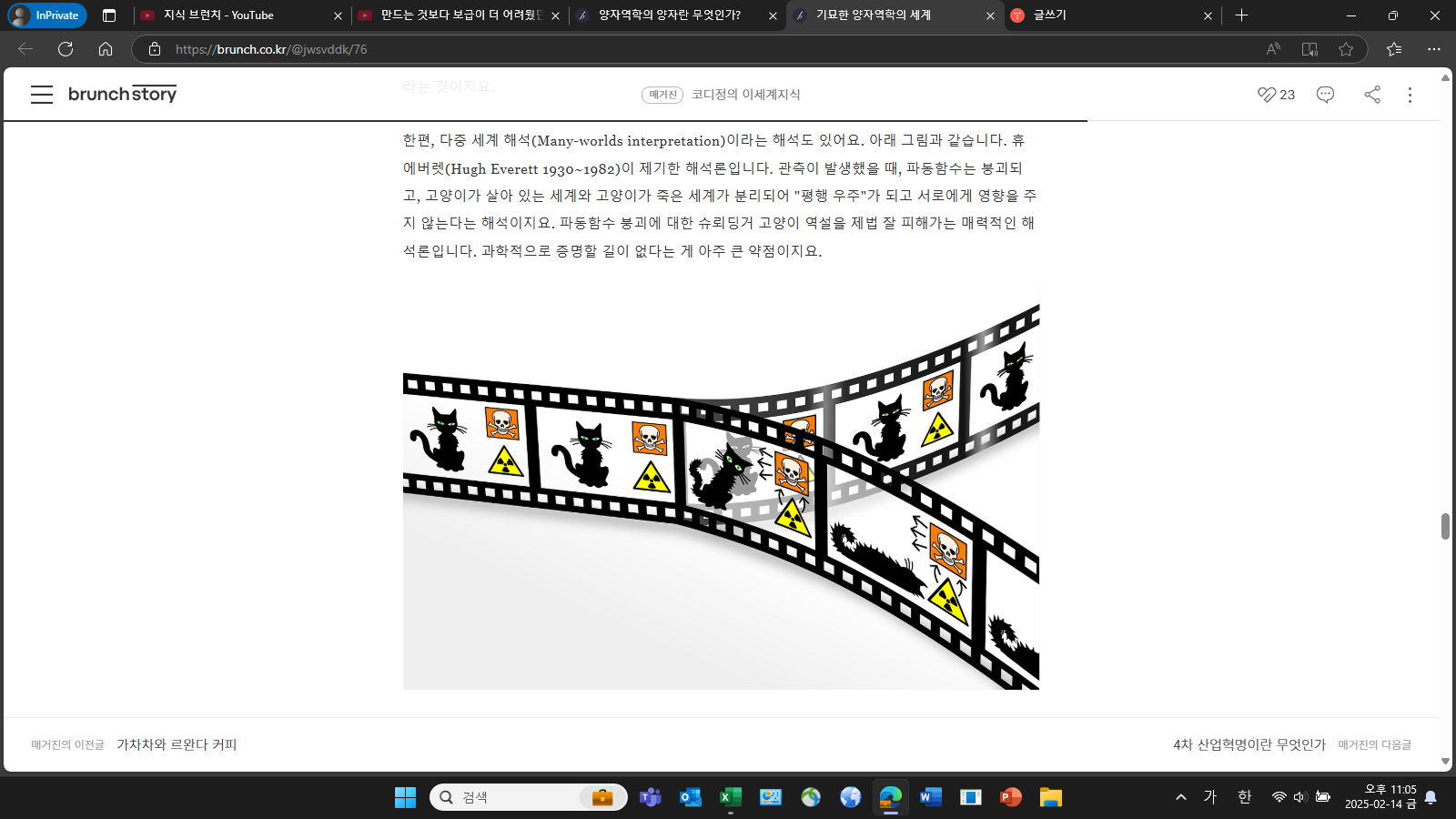Open the Windows Start menu
The height and width of the screenshot is (819, 1456).
[405, 797]
